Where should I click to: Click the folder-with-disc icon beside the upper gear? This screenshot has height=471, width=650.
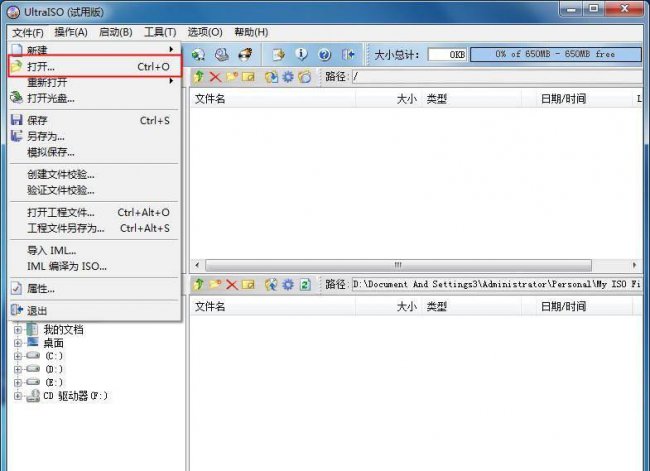pyautogui.click(x=305, y=77)
